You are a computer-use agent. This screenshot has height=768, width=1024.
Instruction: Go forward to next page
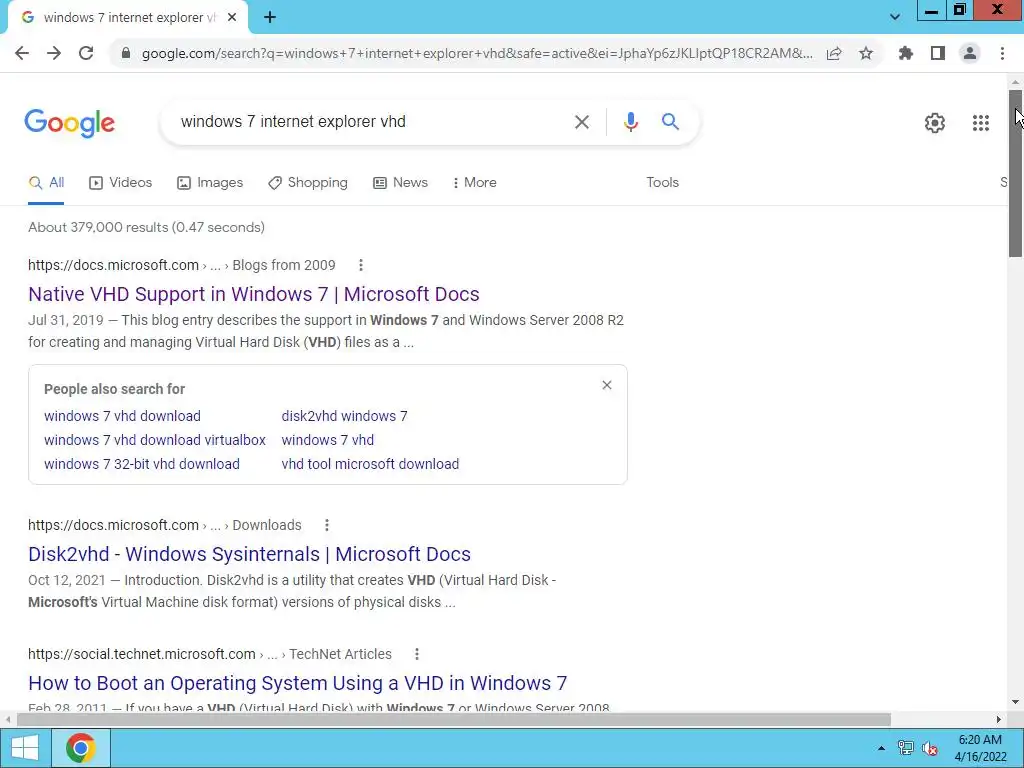[x=54, y=54]
